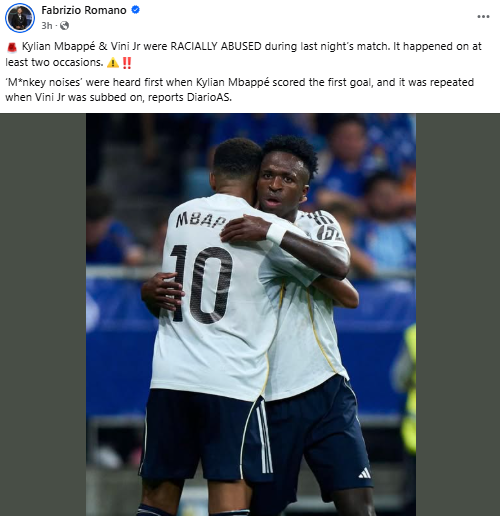
Task: Click the gray area right of photo
Action: click(458, 314)
